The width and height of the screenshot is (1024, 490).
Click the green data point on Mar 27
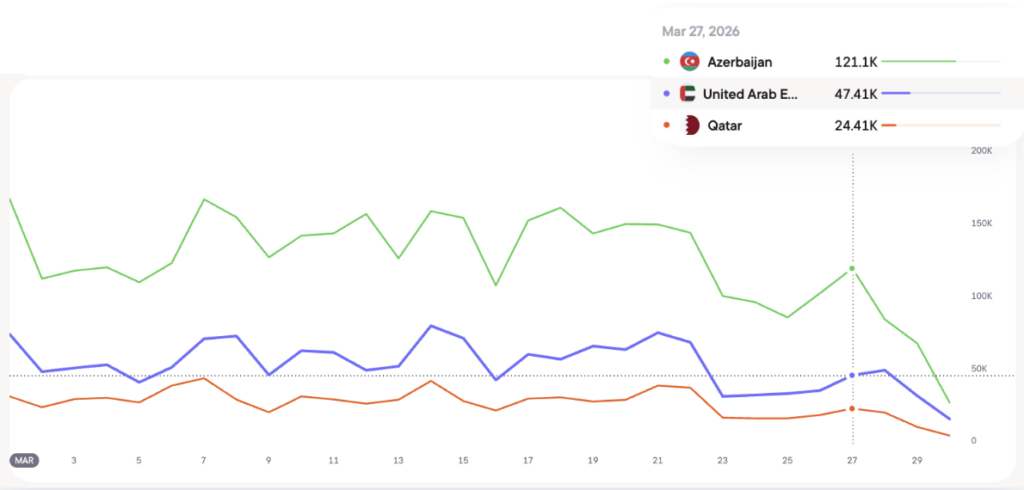(852, 269)
